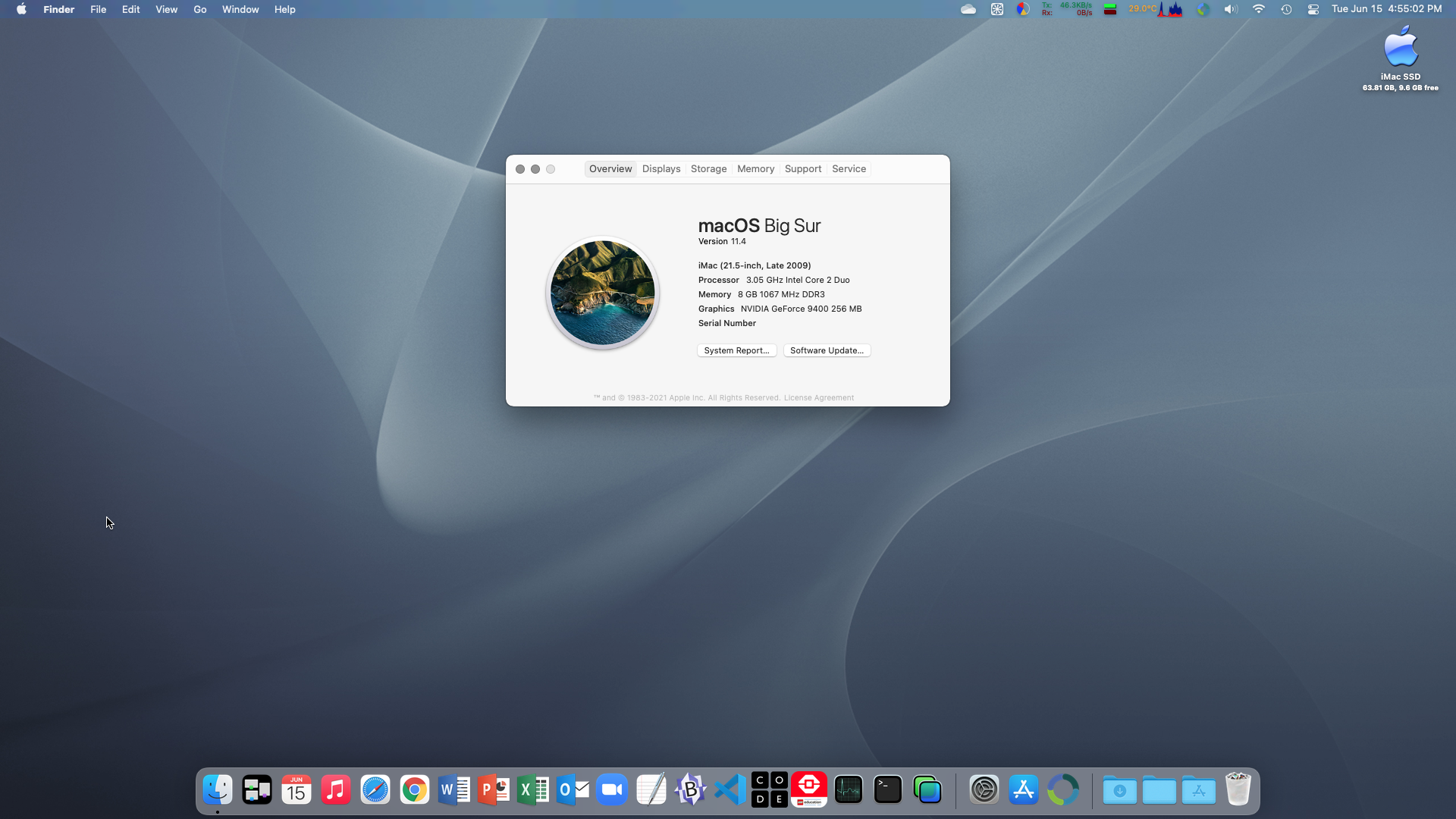1456x819 pixels.
Task: Click the Software Update button
Action: 827,350
